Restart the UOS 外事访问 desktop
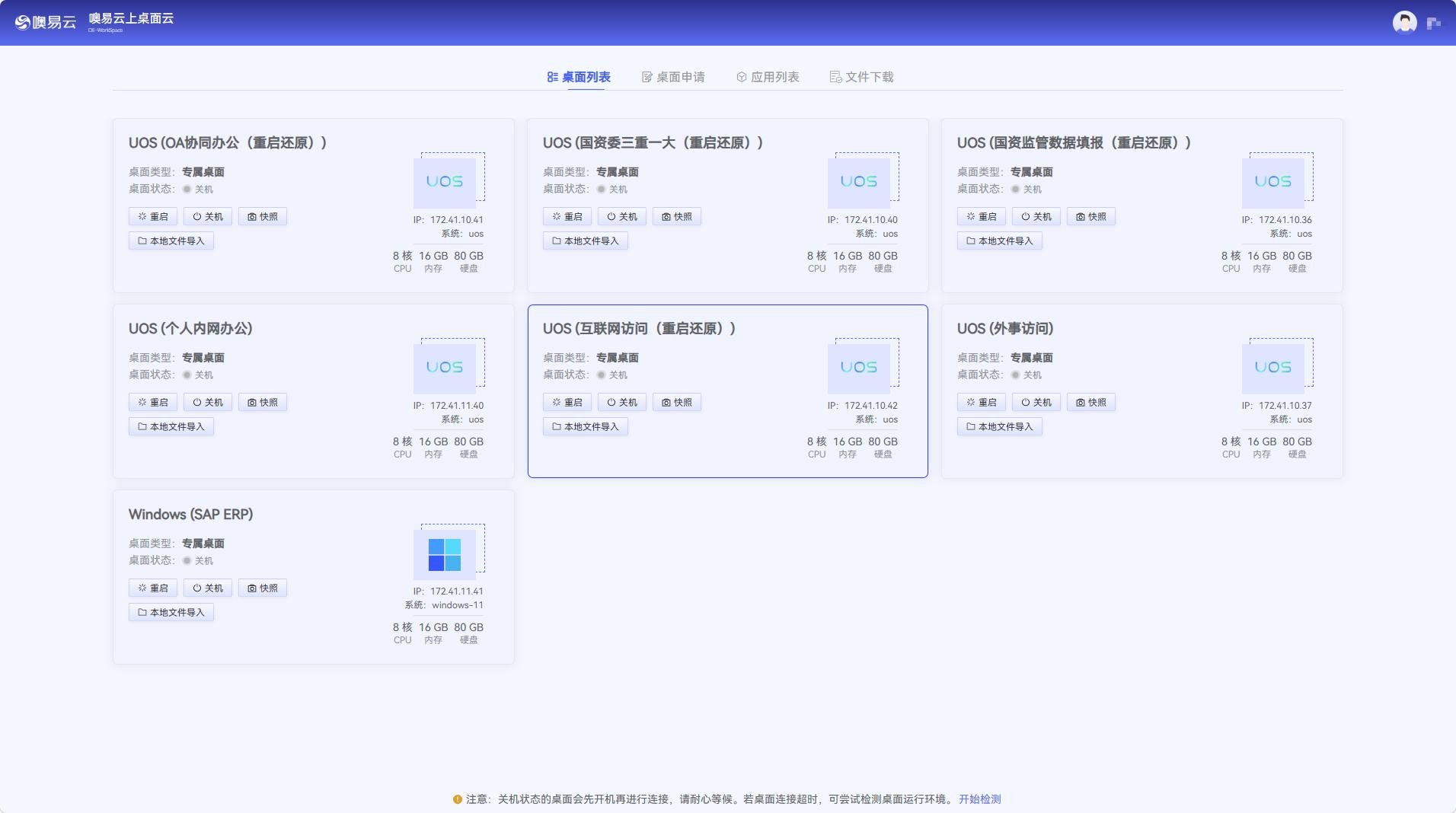Screen dimensions: 1456x813 pyautogui.click(x=982, y=403)
